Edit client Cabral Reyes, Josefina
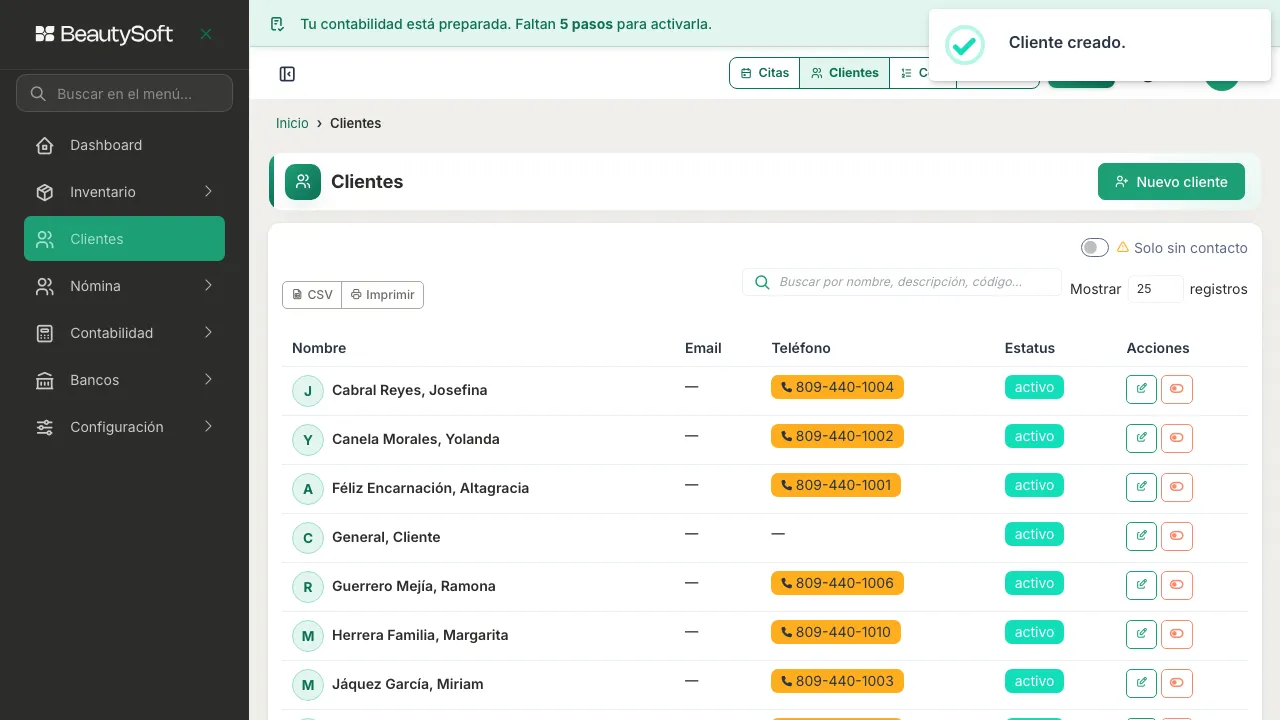1280x720 pixels. (x=1141, y=389)
